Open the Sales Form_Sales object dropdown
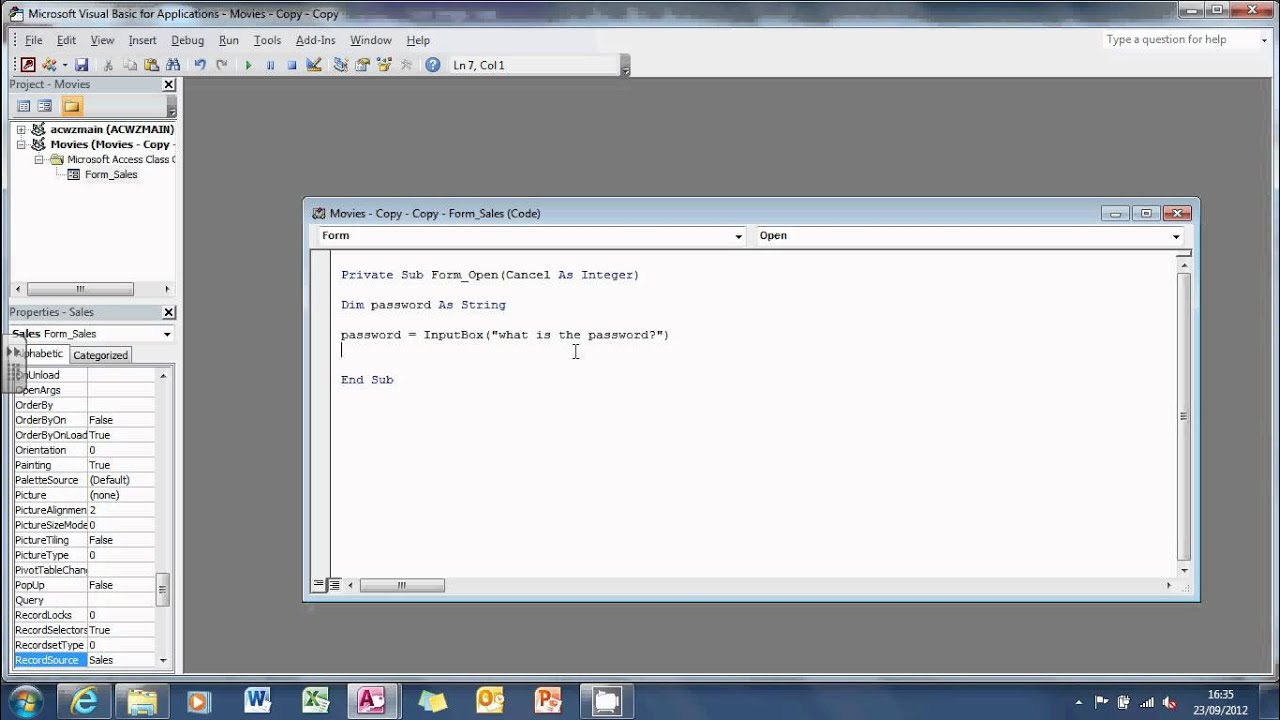1280x720 pixels. click(x=166, y=334)
